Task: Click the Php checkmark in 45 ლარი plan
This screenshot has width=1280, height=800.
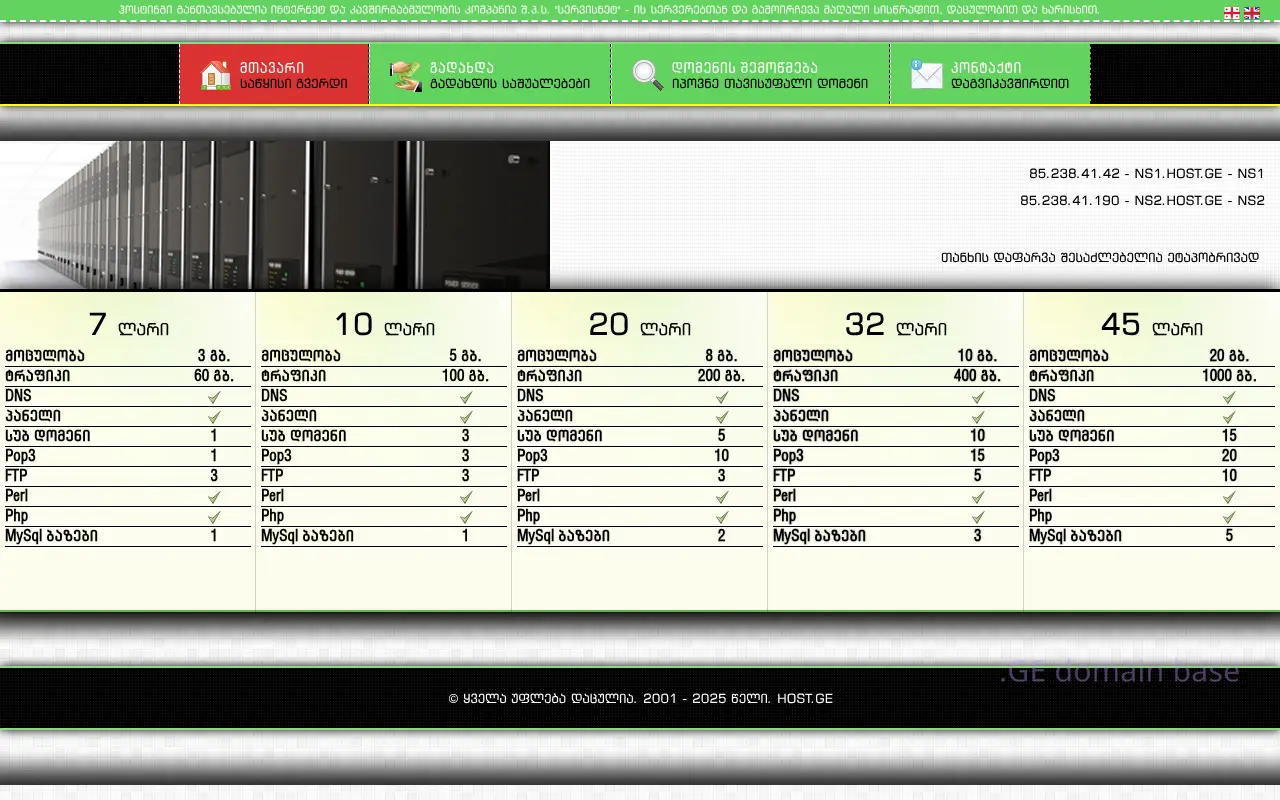Action: pos(1229,517)
